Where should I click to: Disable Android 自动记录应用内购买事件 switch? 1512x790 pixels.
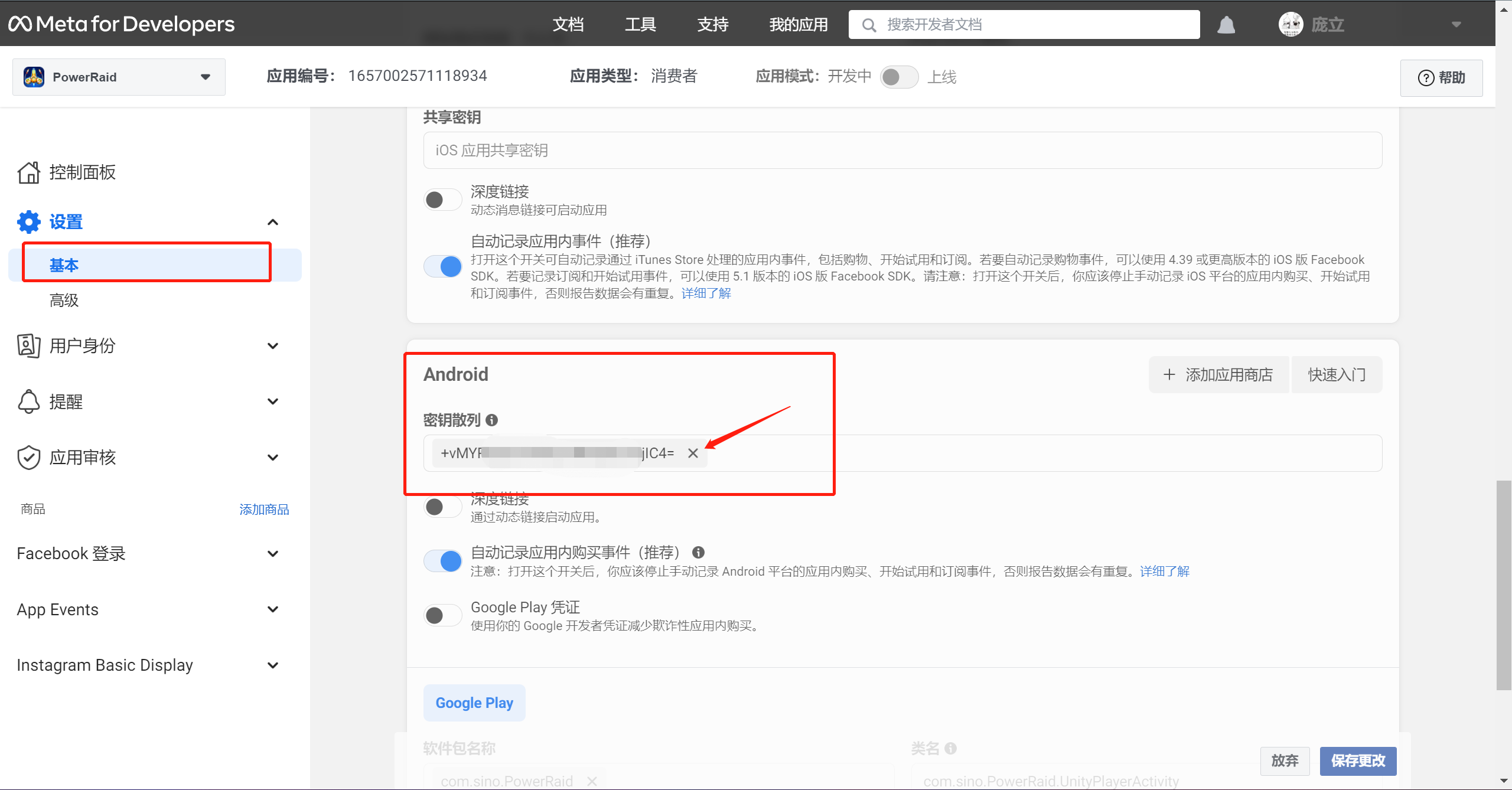(442, 561)
